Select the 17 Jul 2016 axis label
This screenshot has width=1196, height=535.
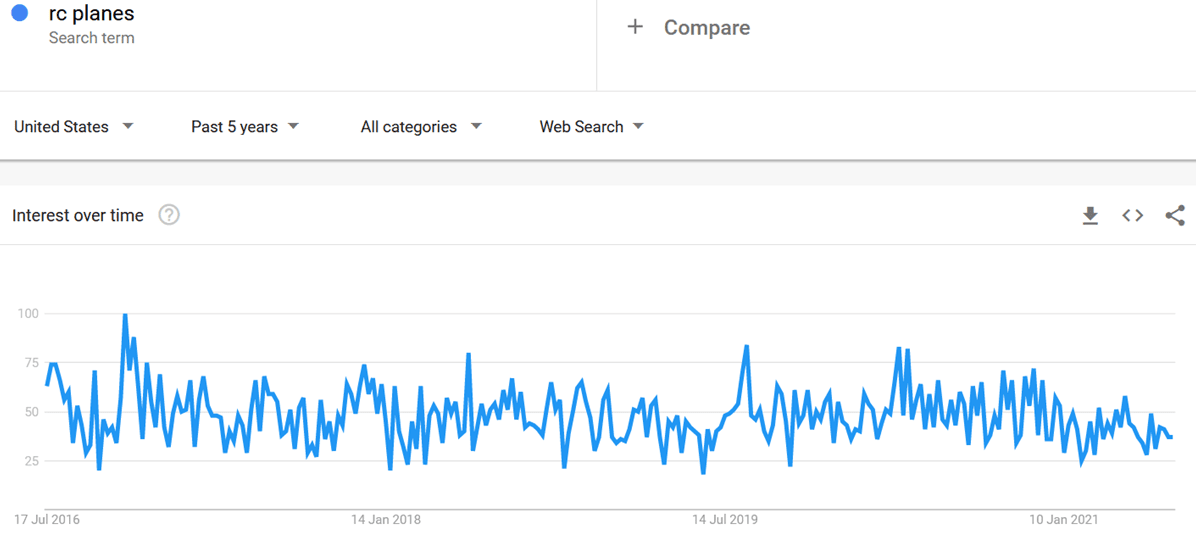(47, 520)
